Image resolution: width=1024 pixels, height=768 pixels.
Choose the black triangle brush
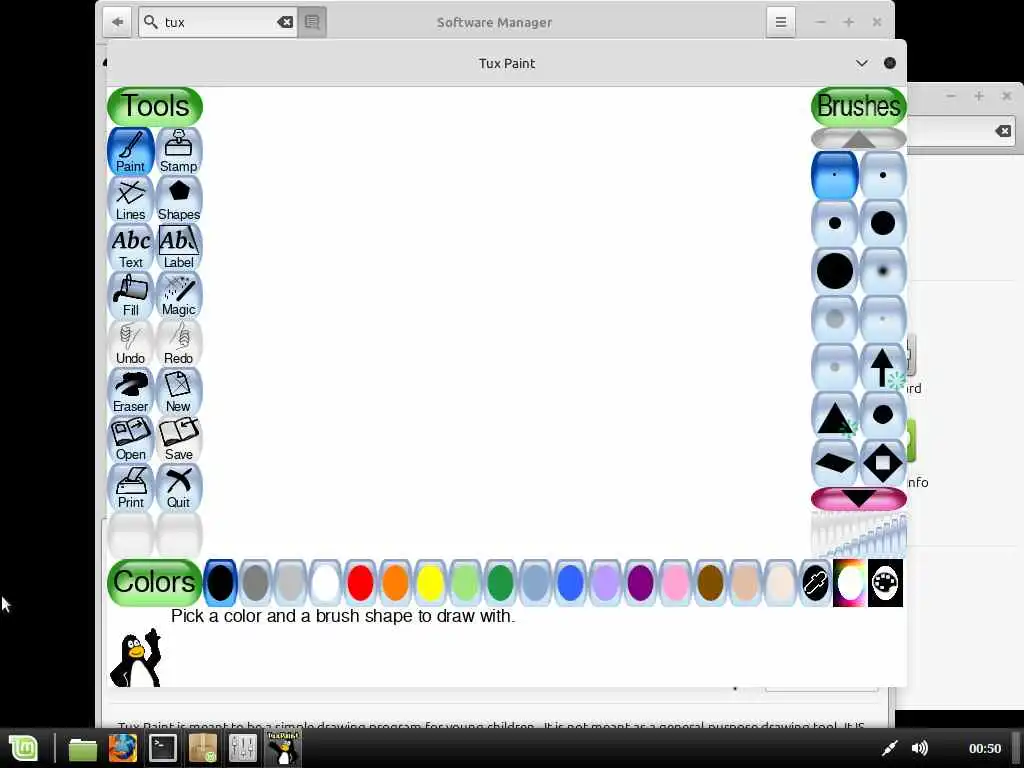coord(835,415)
